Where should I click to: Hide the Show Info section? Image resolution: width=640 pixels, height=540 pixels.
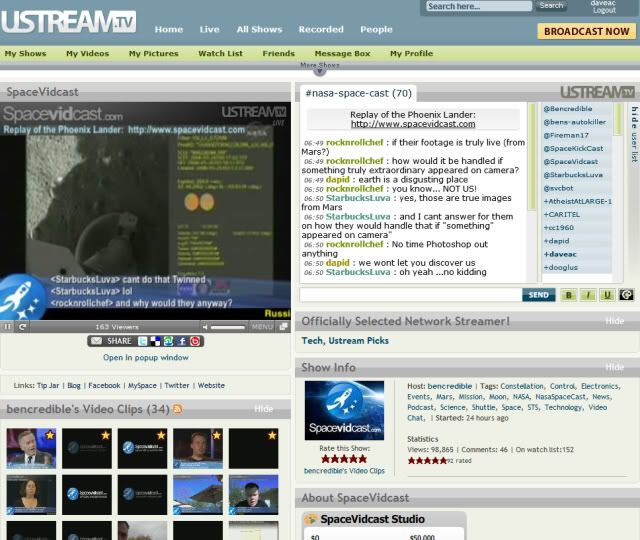614,367
